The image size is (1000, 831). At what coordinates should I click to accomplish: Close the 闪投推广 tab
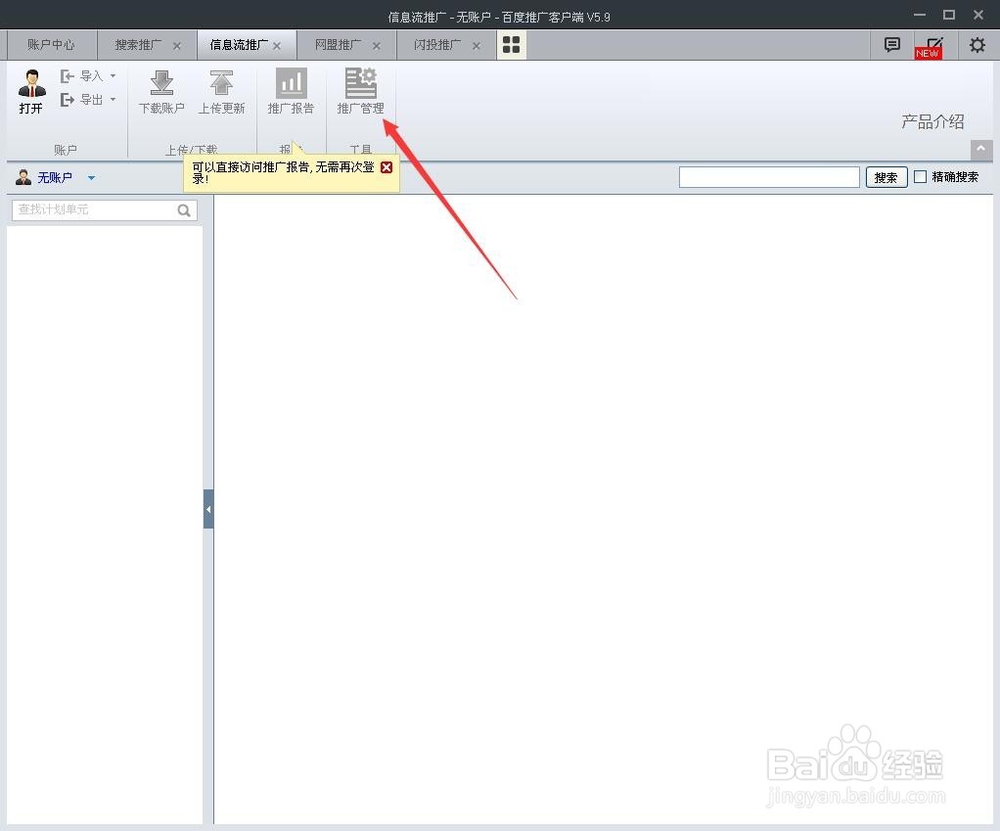tap(476, 46)
